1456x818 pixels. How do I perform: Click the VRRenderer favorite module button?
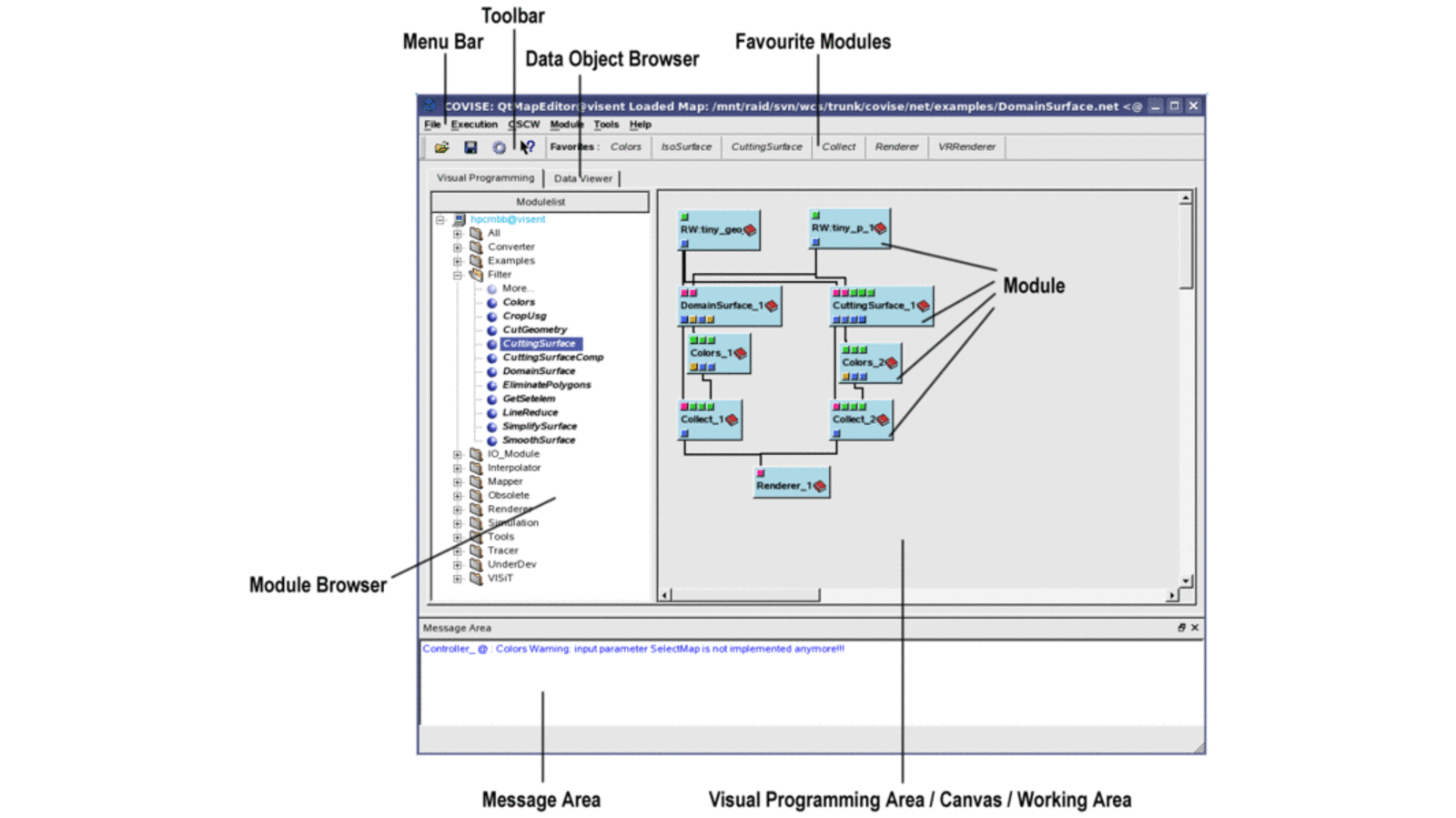point(966,146)
